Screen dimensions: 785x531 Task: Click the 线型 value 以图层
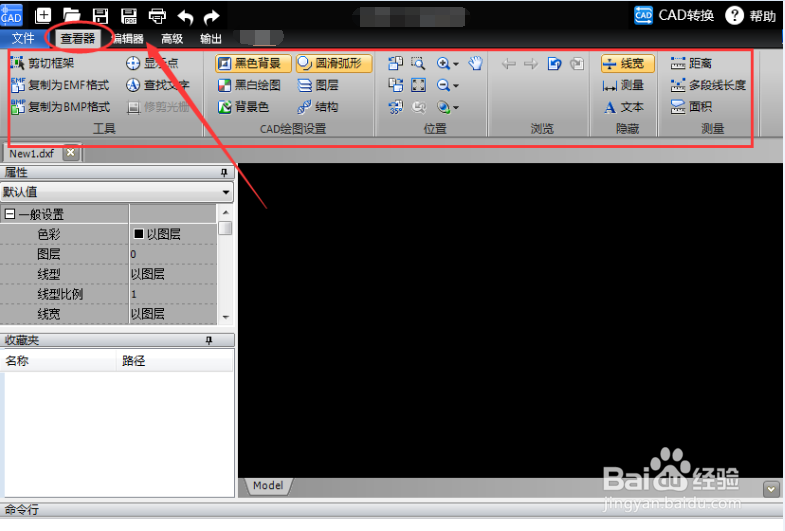pos(173,274)
